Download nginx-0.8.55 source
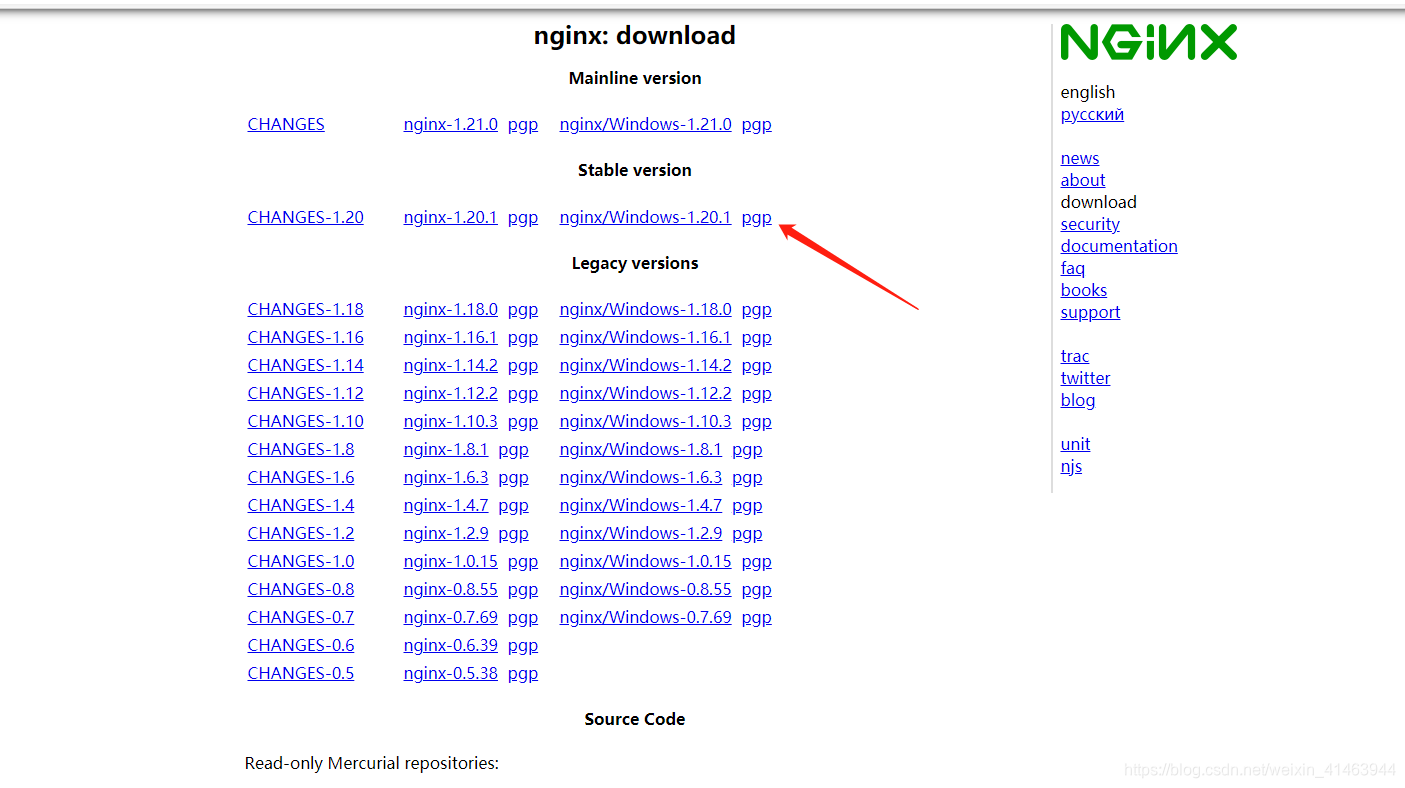 (450, 589)
